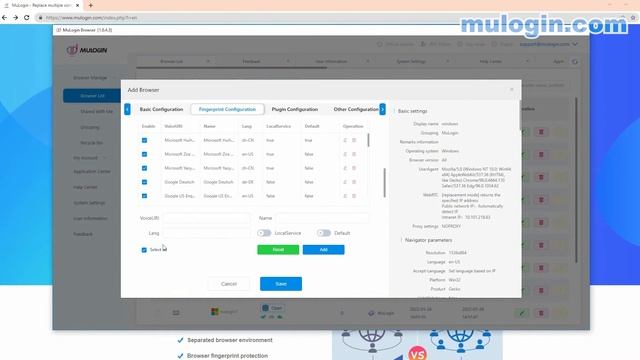Open the Plugin Configuration tab
This screenshot has height=360, width=640.
[x=295, y=109]
